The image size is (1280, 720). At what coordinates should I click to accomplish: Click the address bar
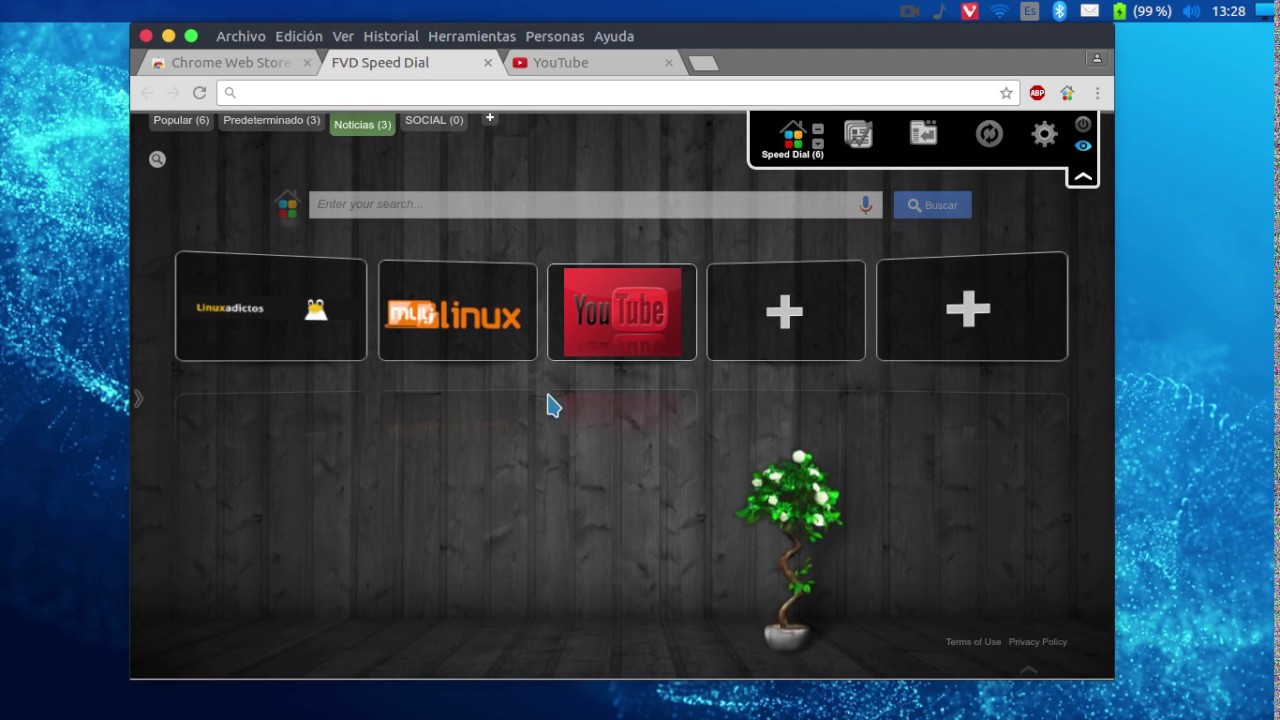[x=619, y=93]
